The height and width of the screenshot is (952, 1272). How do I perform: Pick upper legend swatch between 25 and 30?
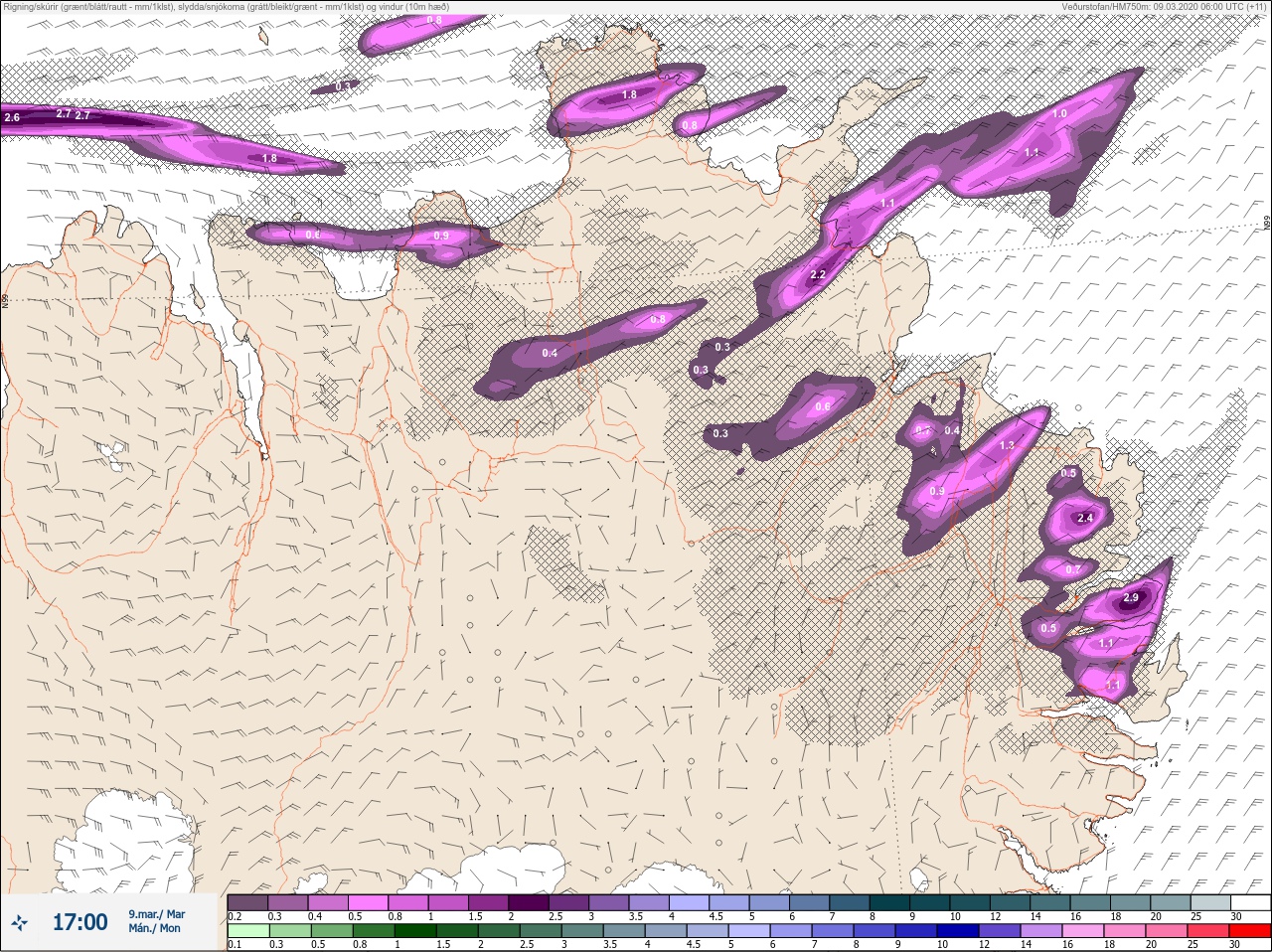[1210, 901]
